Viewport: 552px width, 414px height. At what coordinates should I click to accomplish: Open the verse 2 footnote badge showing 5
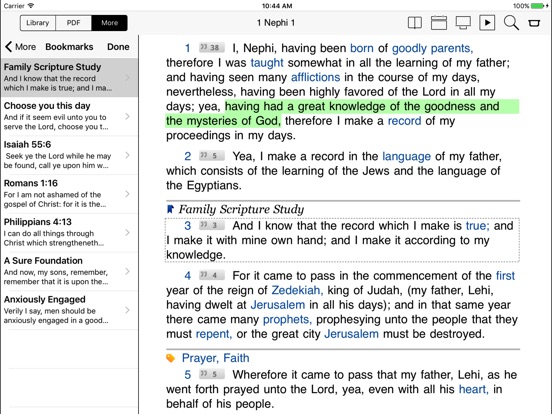(212, 156)
